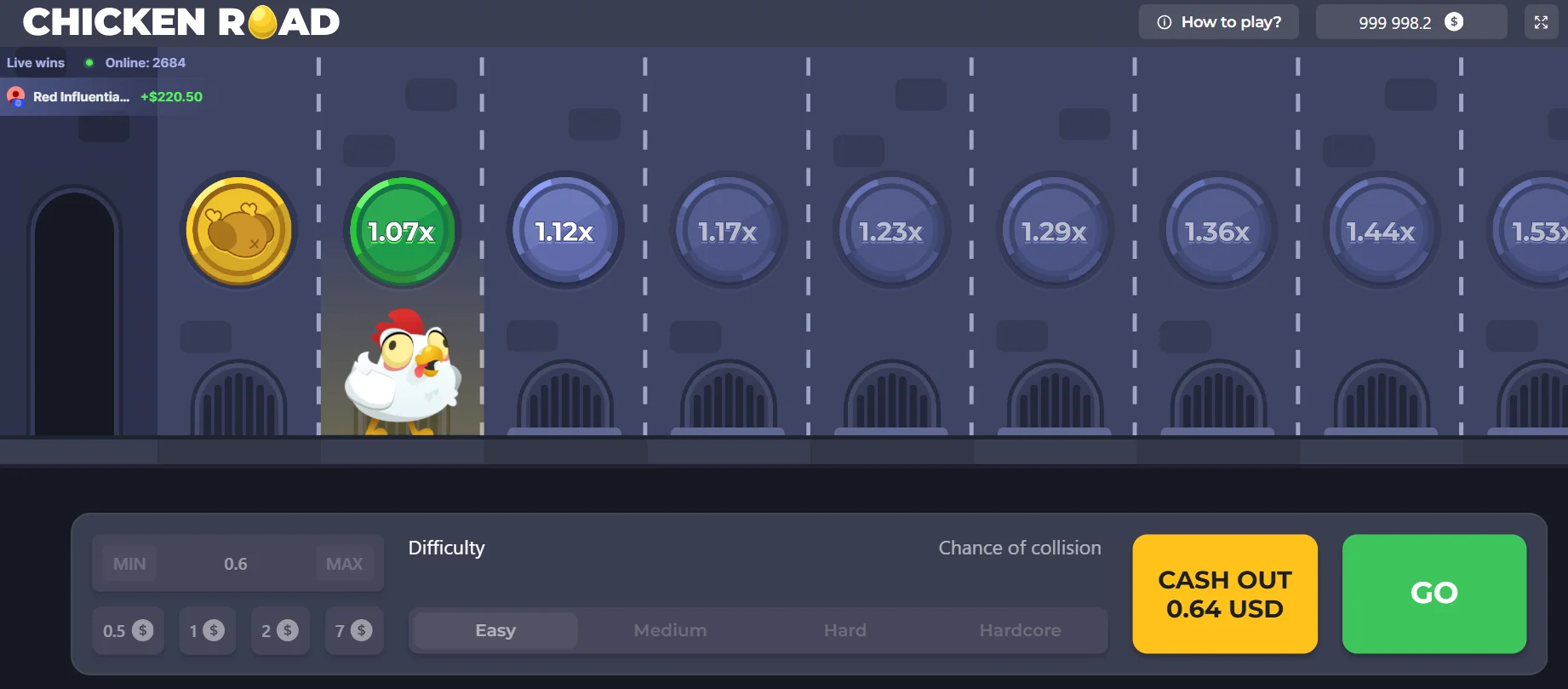Set bet to MAX
The width and height of the screenshot is (1568, 689).
pyautogui.click(x=344, y=564)
